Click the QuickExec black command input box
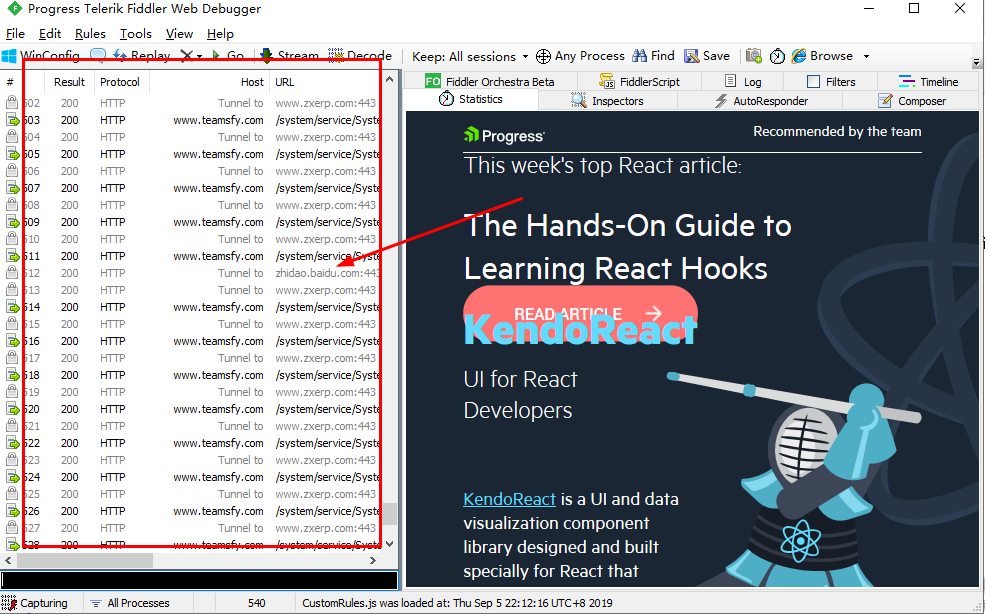 pyautogui.click(x=199, y=580)
